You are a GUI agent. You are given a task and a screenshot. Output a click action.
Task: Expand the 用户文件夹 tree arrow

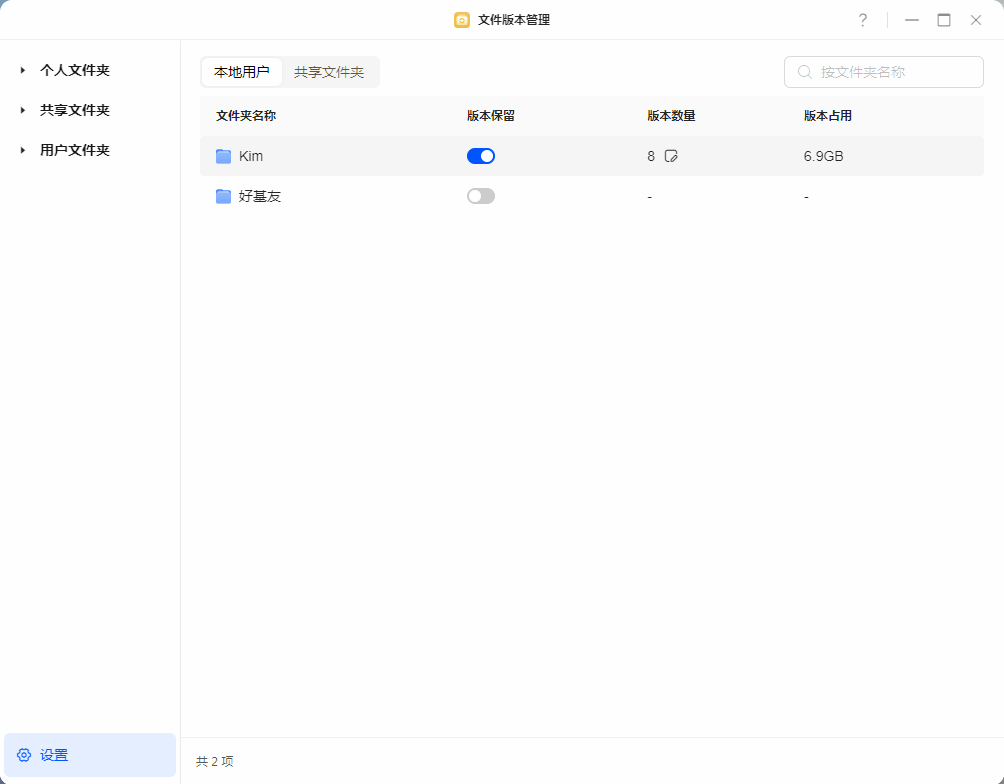[x=23, y=150]
